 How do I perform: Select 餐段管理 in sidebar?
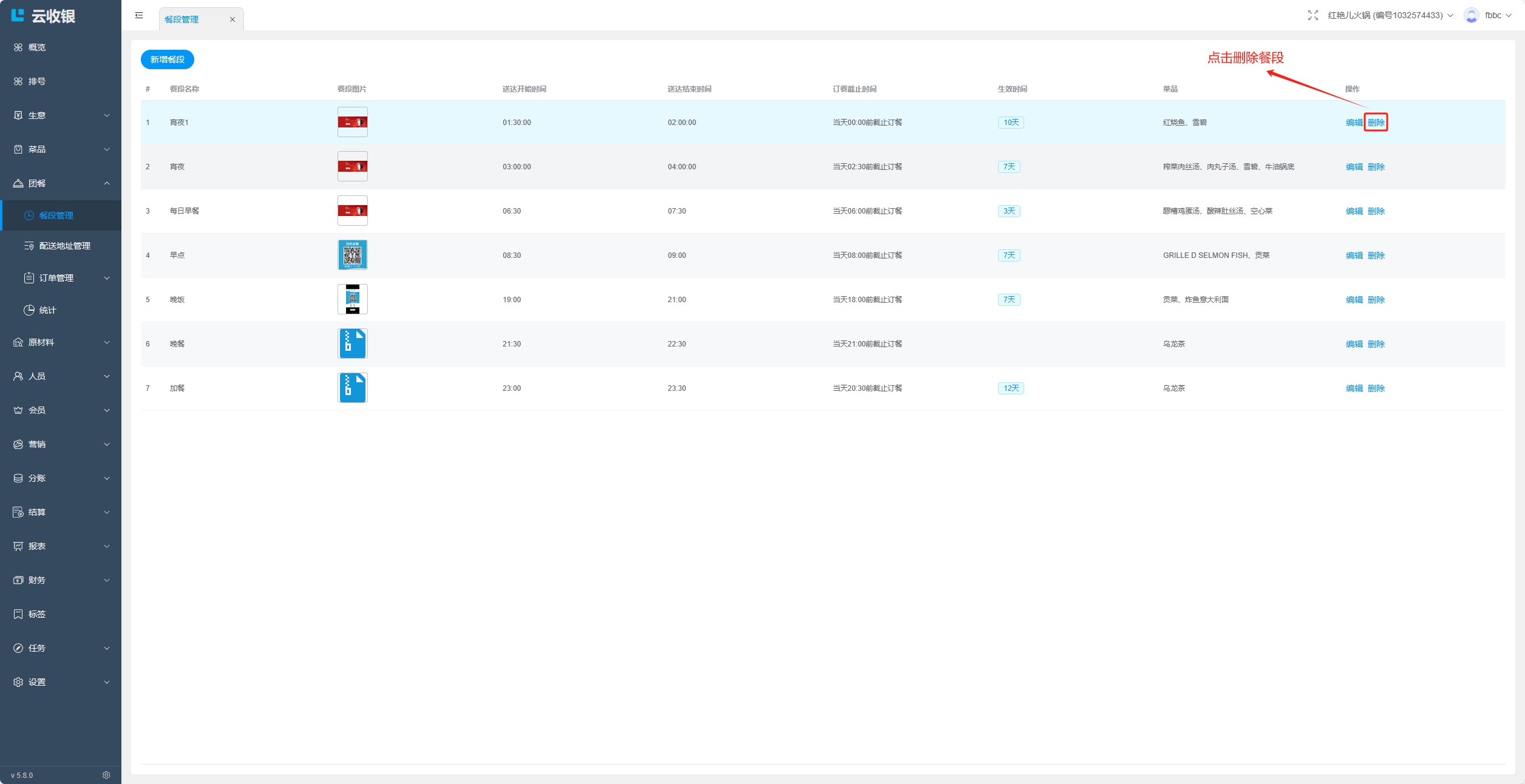tap(56, 215)
